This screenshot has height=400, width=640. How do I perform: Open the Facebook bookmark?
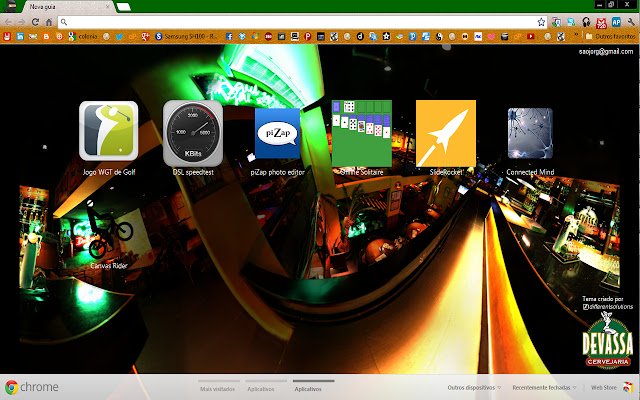(x=229, y=36)
